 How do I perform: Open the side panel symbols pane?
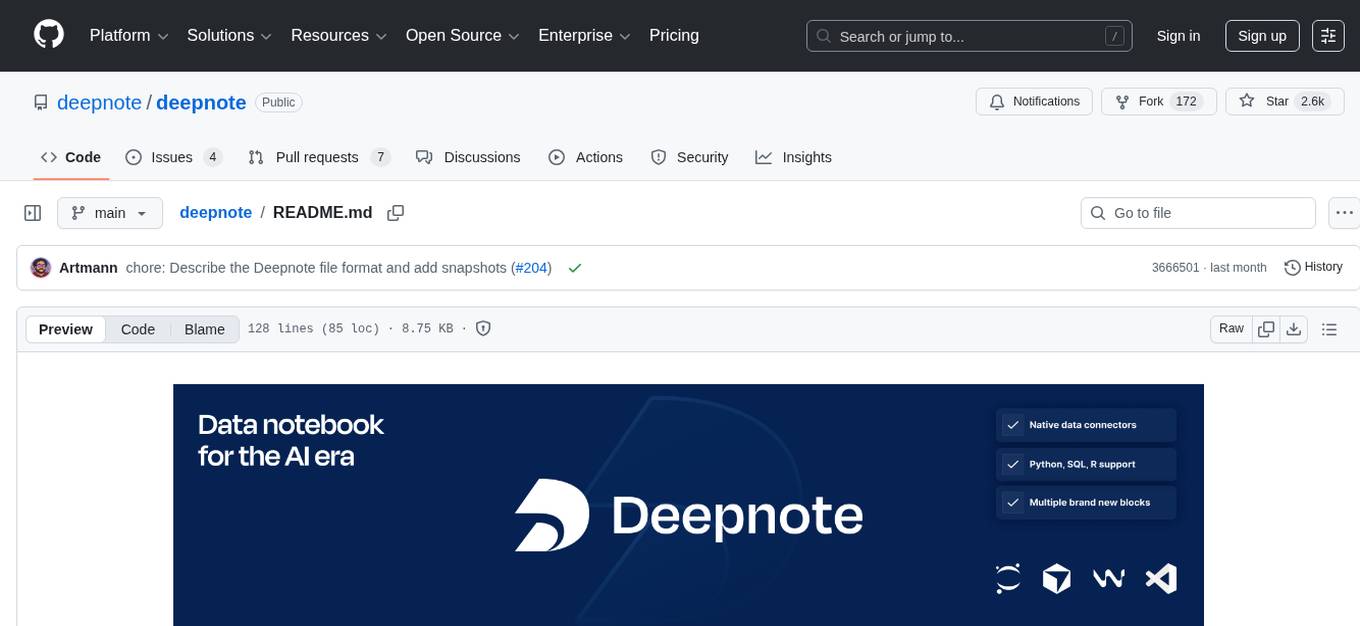click(x=33, y=212)
